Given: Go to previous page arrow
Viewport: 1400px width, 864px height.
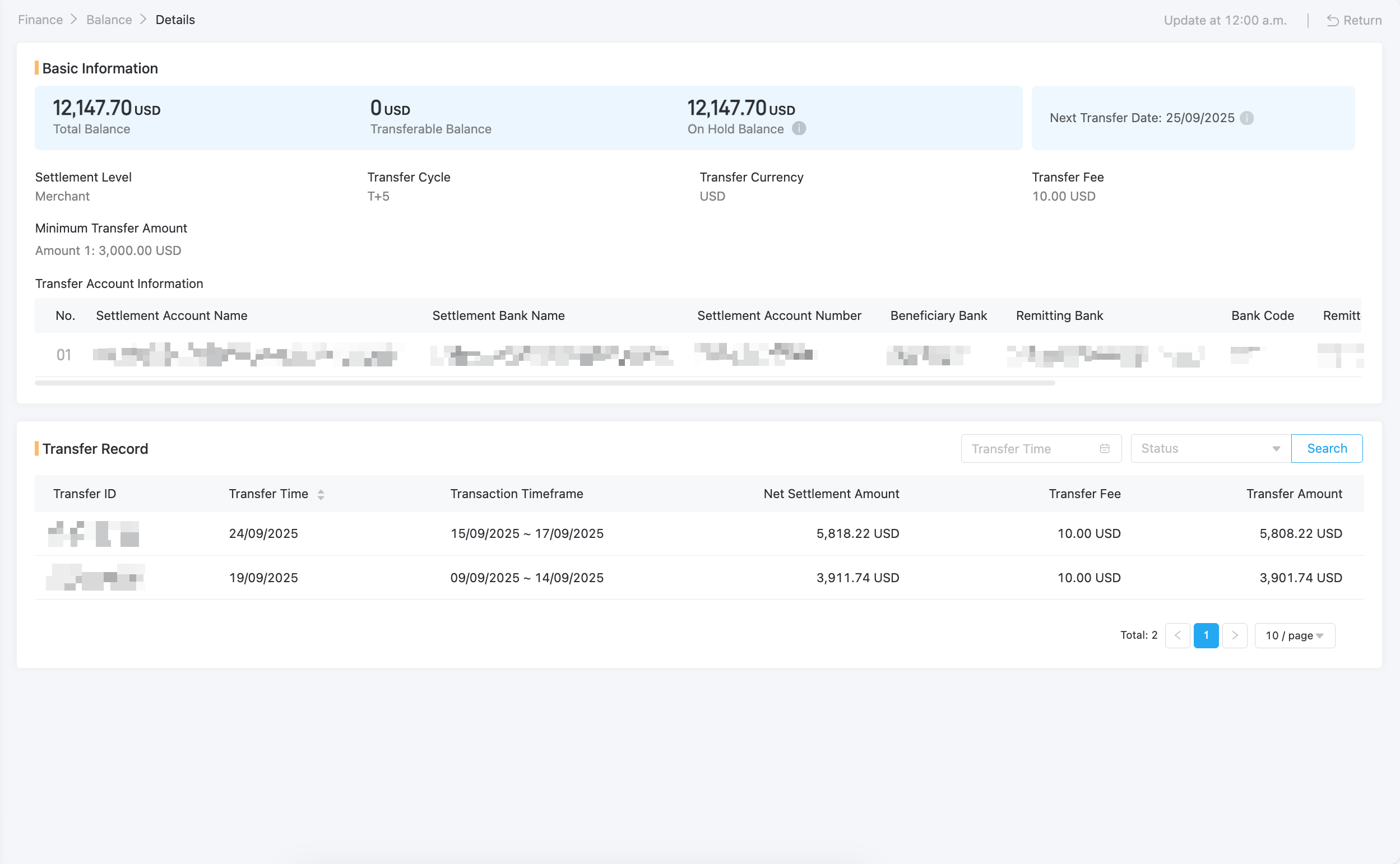Looking at the screenshot, I should coord(1177,635).
